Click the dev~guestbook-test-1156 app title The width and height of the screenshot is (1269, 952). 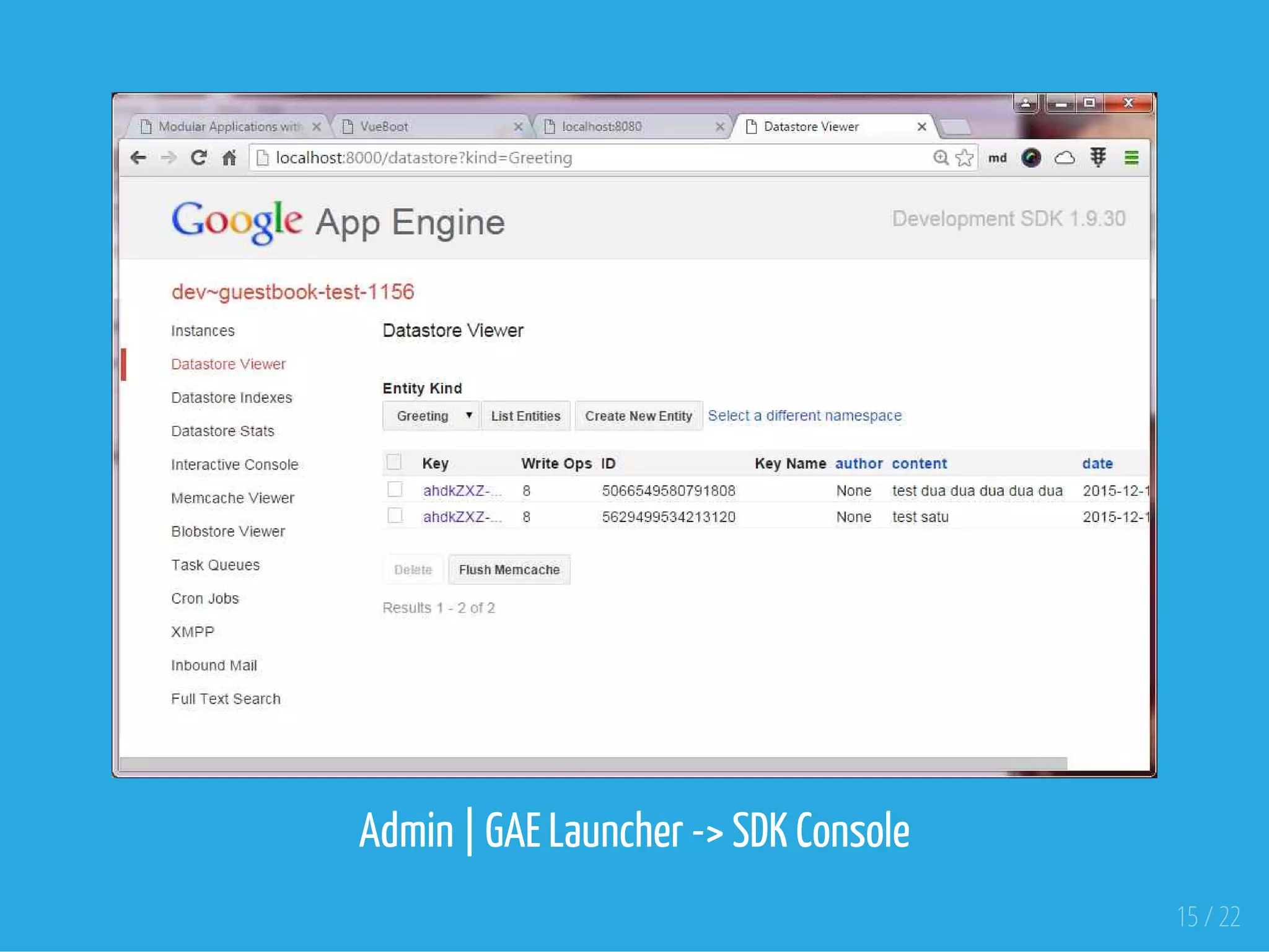292,292
